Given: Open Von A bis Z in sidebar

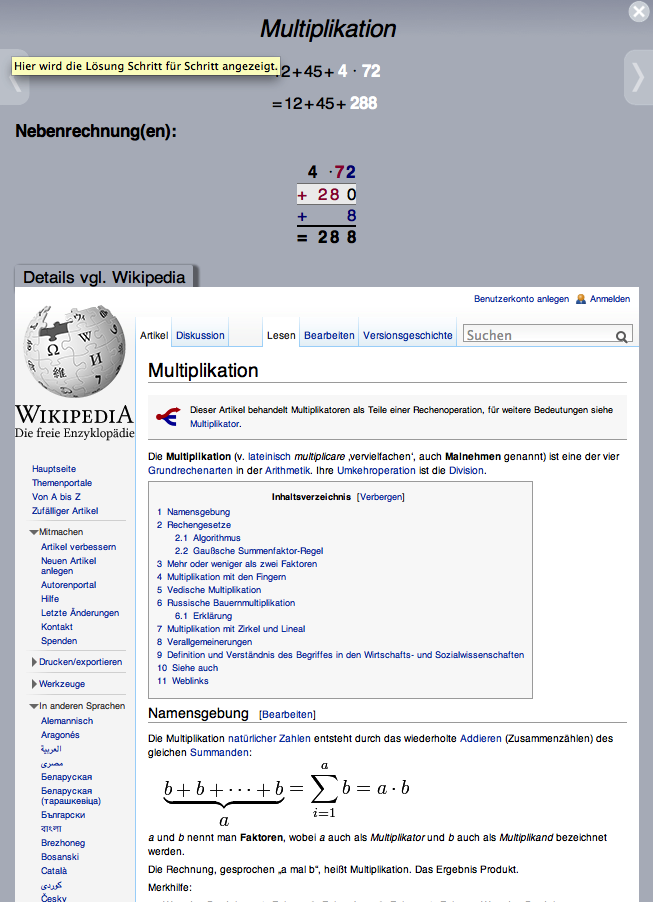Looking at the screenshot, I should (x=56, y=497).
